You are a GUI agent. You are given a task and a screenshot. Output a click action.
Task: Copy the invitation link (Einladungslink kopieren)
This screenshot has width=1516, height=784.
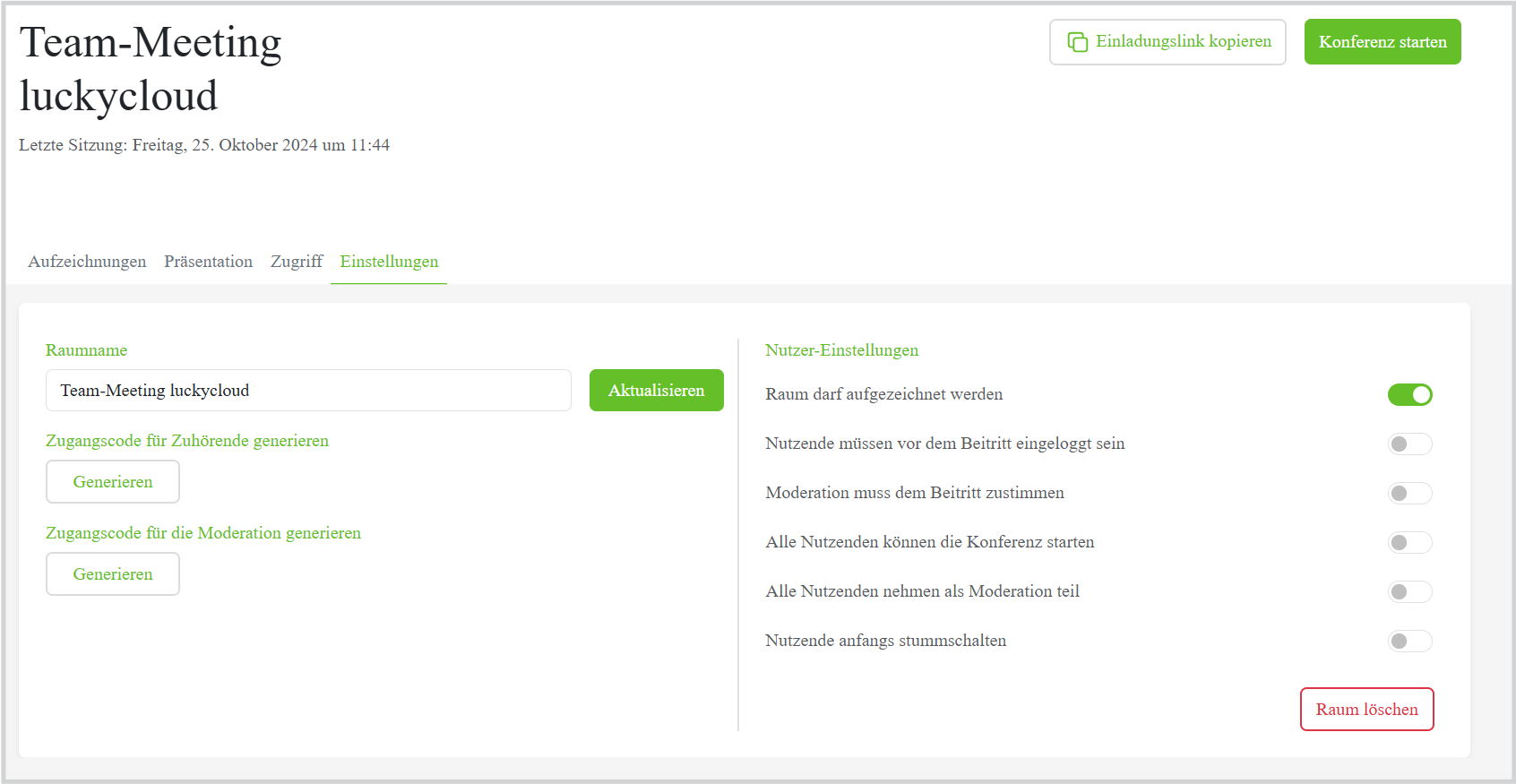click(x=1167, y=42)
